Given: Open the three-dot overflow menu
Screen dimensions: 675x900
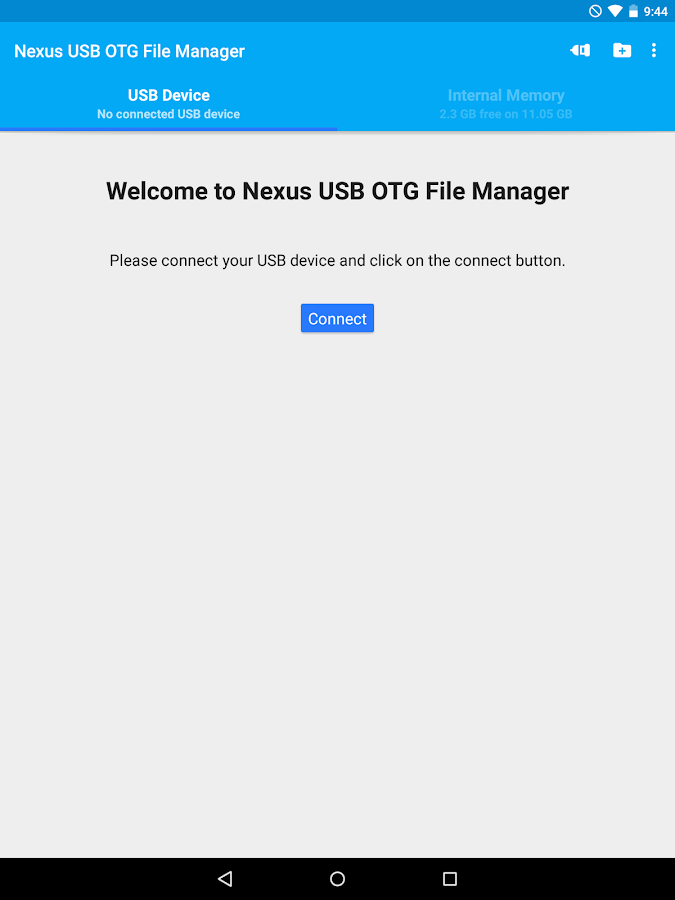Looking at the screenshot, I should 654,51.
